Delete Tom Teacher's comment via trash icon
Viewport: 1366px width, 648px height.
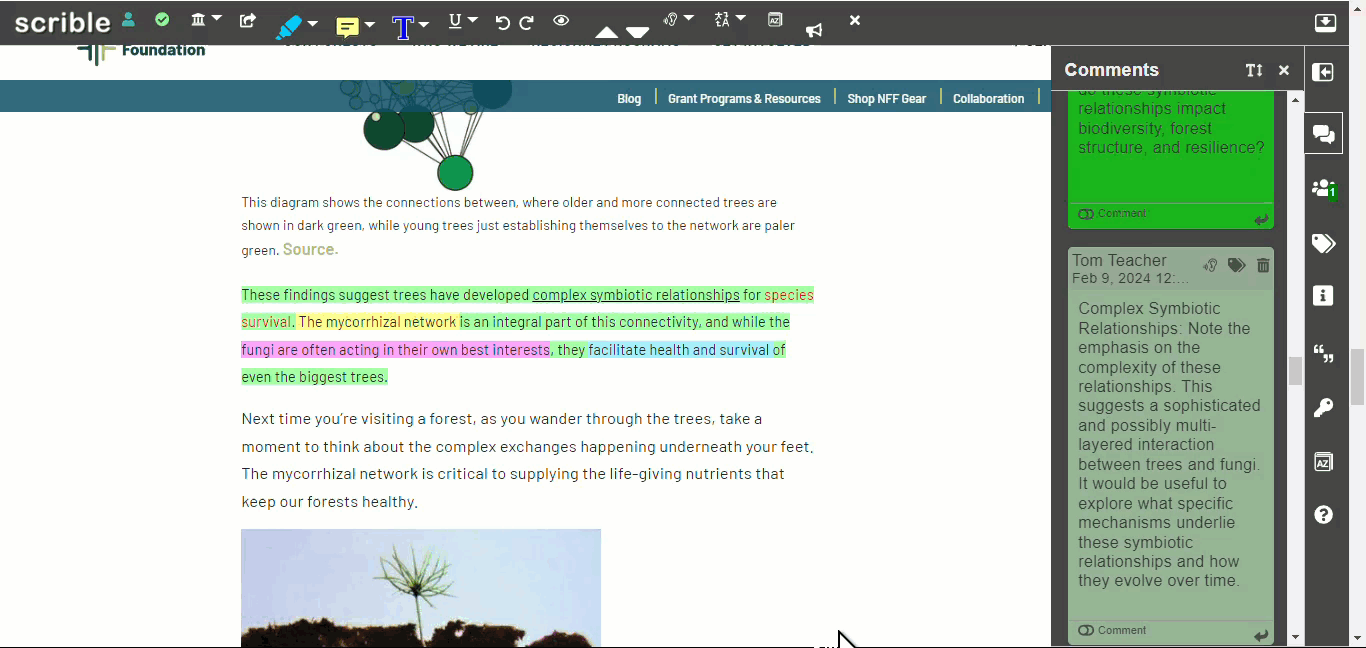pos(1263,265)
